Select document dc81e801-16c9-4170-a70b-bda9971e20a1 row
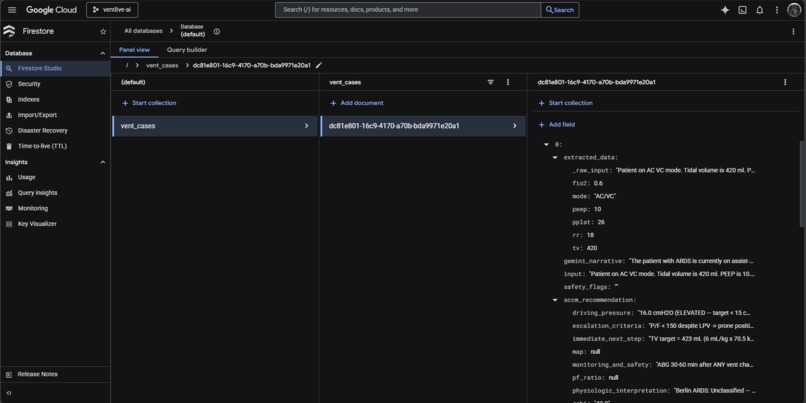Screen dimensions: 806x403 (x=423, y=126)
